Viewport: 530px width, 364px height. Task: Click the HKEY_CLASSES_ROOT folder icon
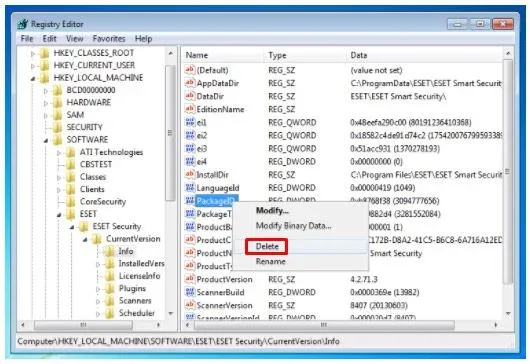44,53
